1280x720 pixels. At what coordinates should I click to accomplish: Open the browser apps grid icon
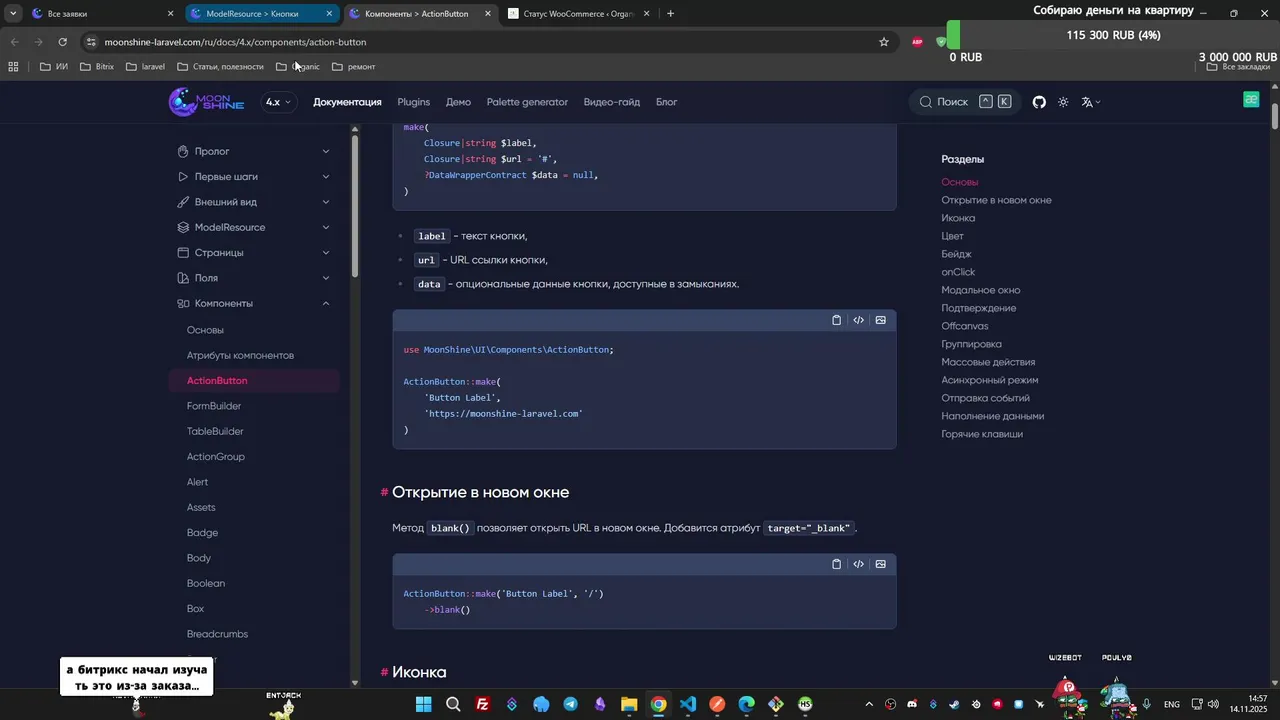tap(13, 67)
